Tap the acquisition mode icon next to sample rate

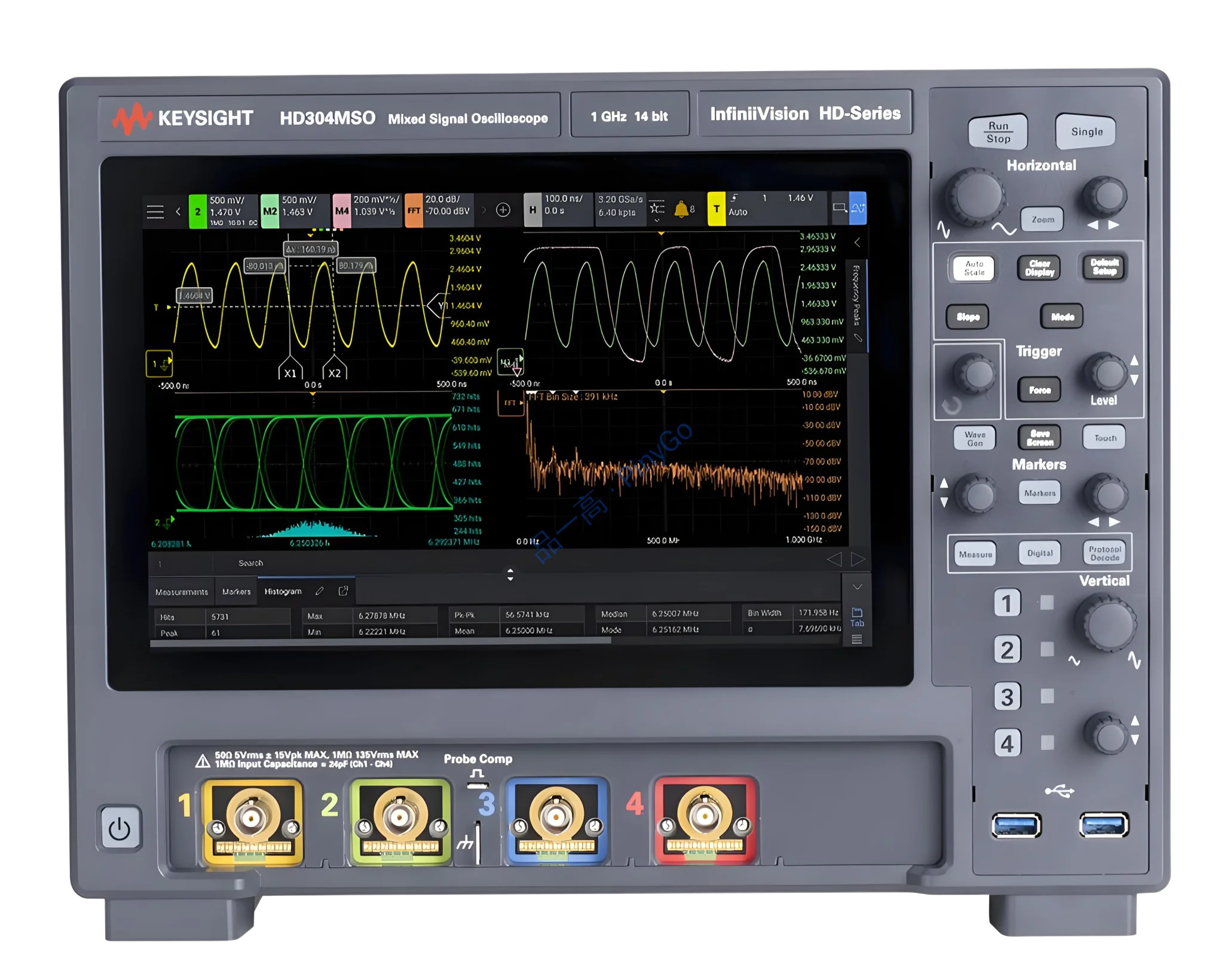click(657, 207)
